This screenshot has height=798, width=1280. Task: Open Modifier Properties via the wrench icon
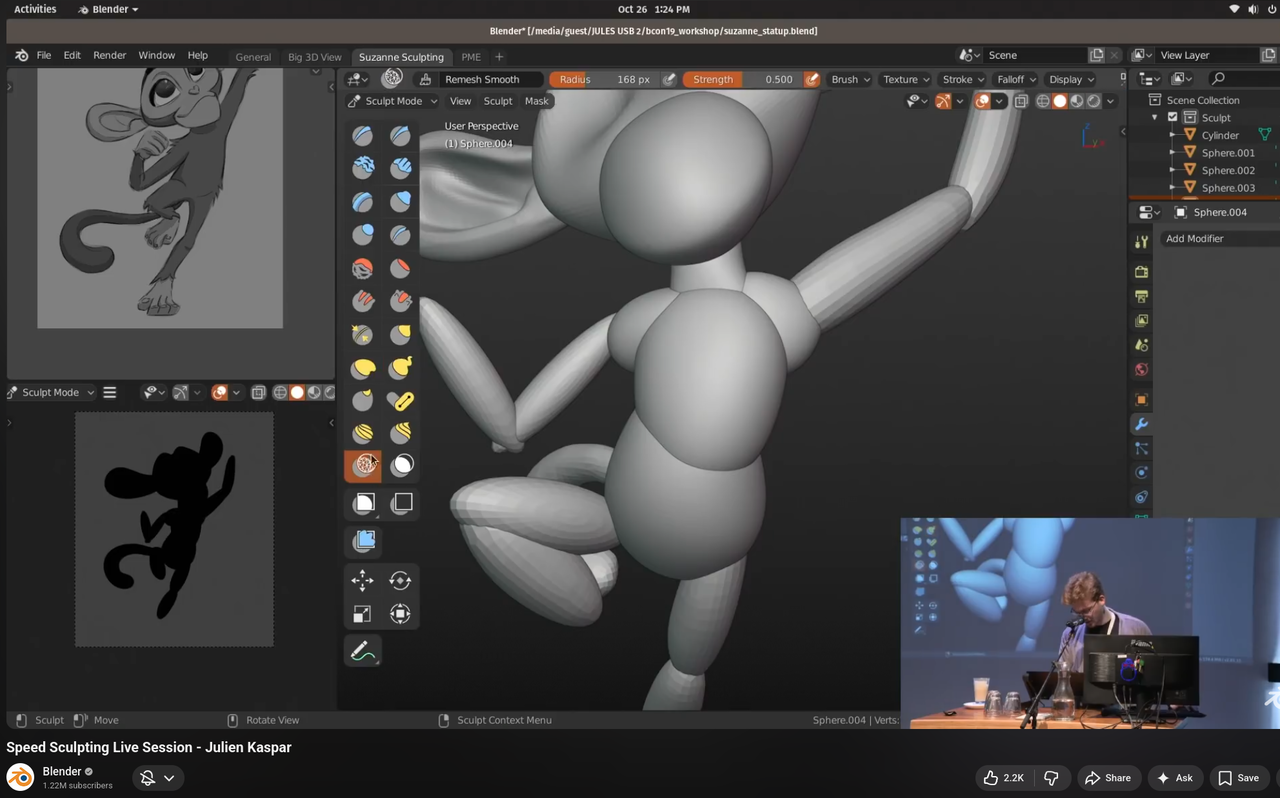pyautogui.click(x=1140, y=423)
